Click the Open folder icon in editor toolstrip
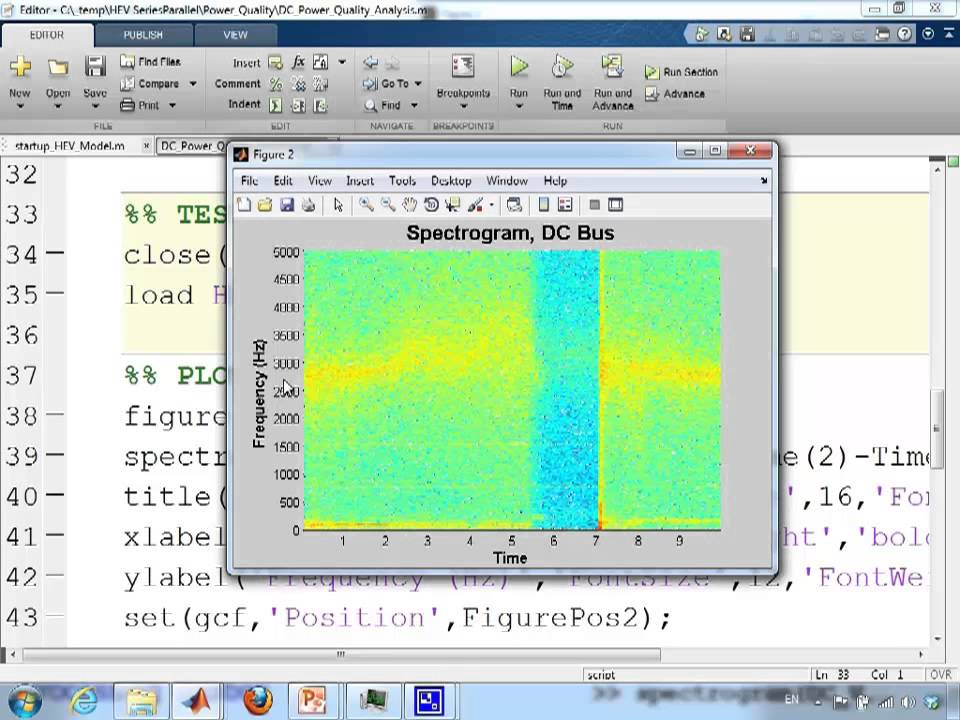960x720 pixels. point(58,67)
